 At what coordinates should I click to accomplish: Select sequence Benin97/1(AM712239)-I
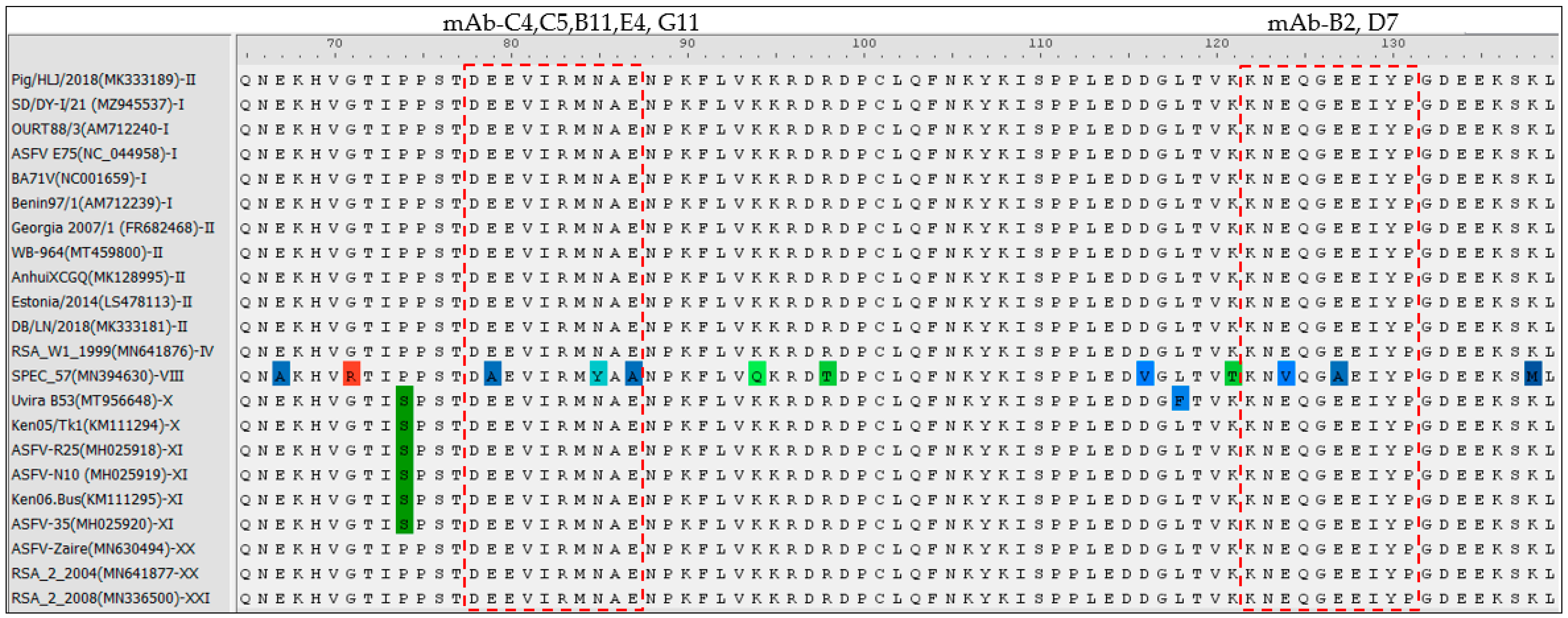(92, 203)
